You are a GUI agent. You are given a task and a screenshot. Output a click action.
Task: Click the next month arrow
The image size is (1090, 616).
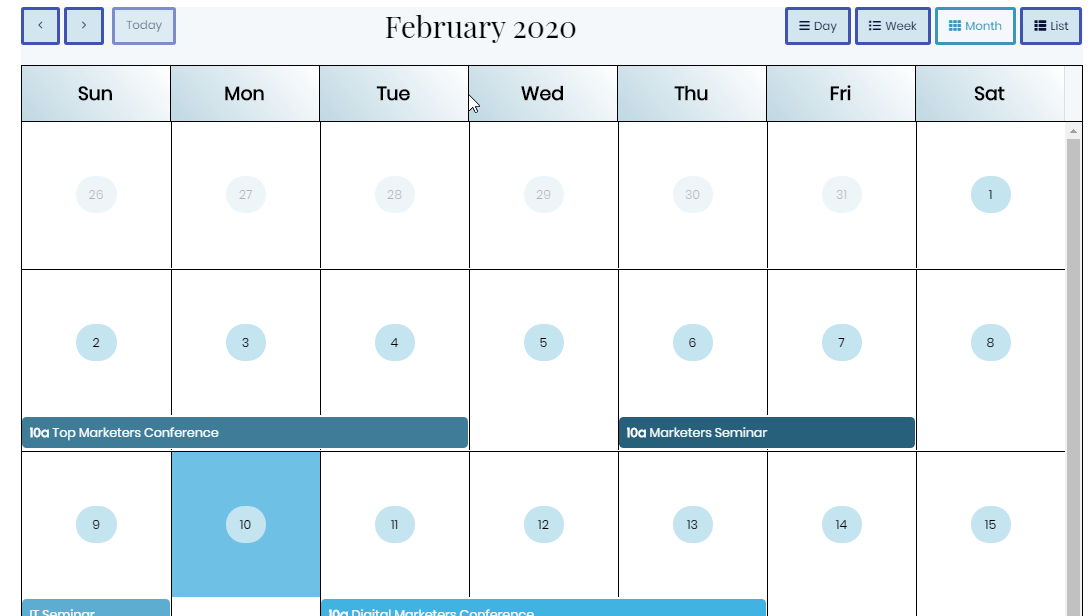(x=84, y=26)
